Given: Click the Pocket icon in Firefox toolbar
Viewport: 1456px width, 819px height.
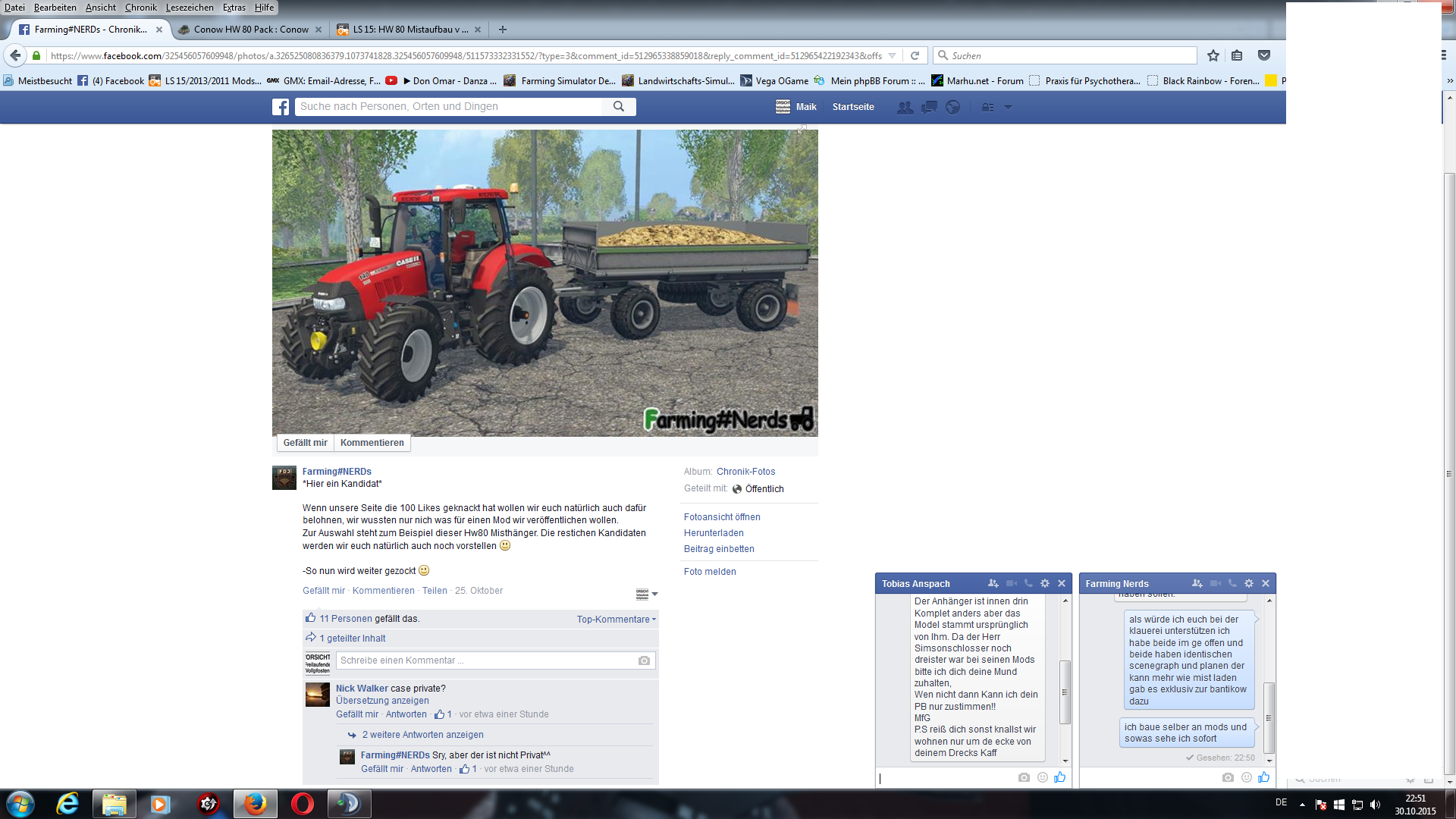Looking at the screenshot, I should pos(1264,55).
